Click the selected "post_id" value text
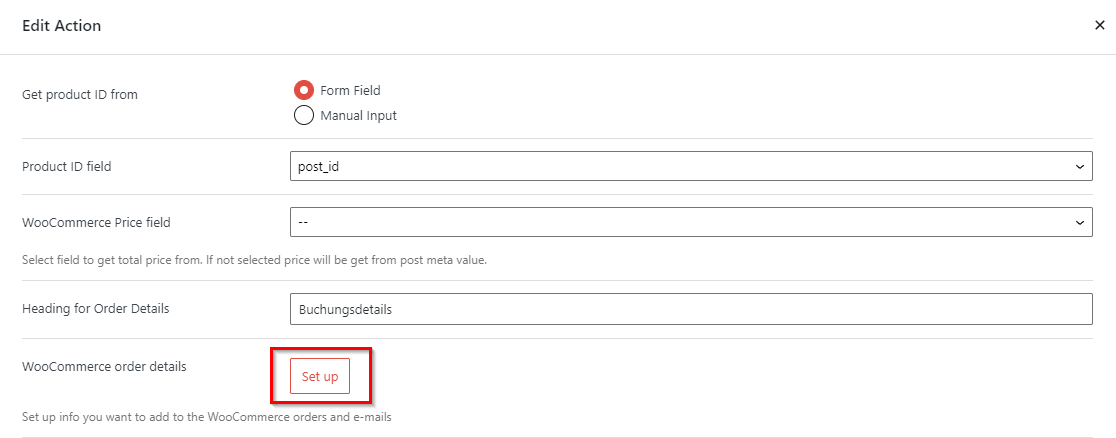This screenshot has height=438, width=1116. click(x=319, y=166)
